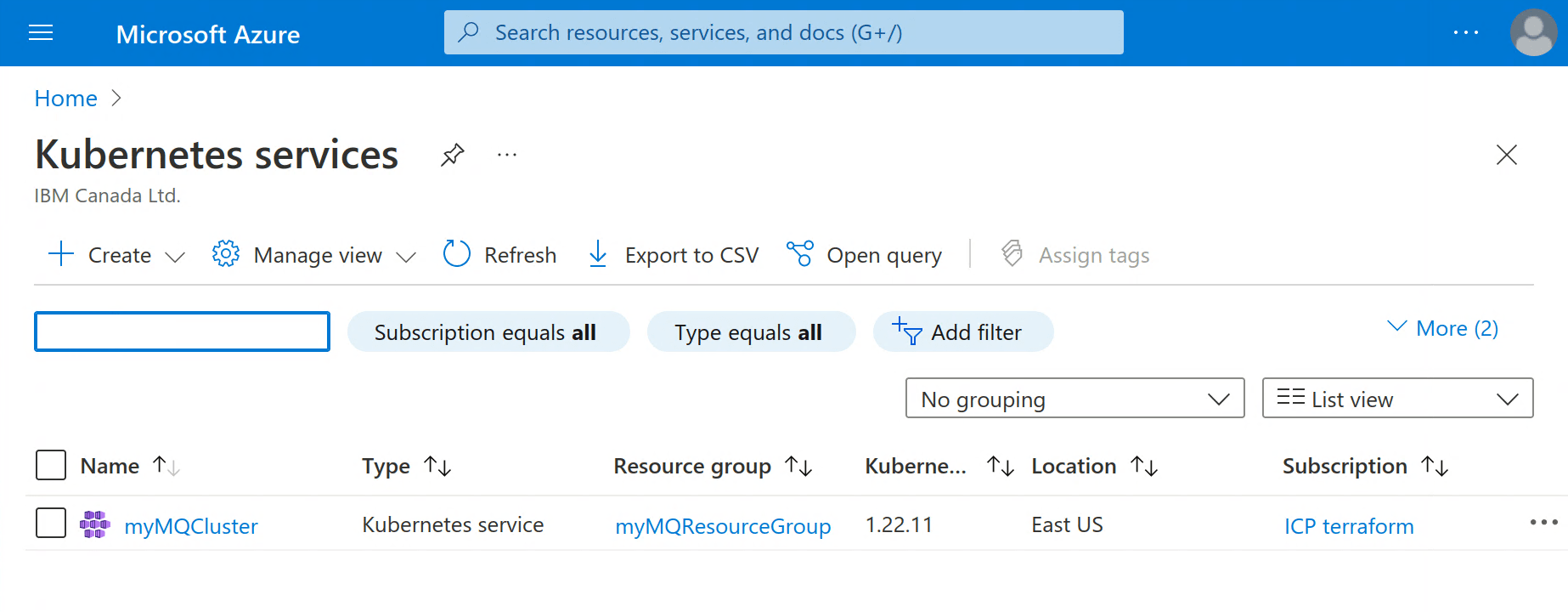Check the myMQCluster row checkbox
The width and height of the screenshot is (1568, 612).
51,523
